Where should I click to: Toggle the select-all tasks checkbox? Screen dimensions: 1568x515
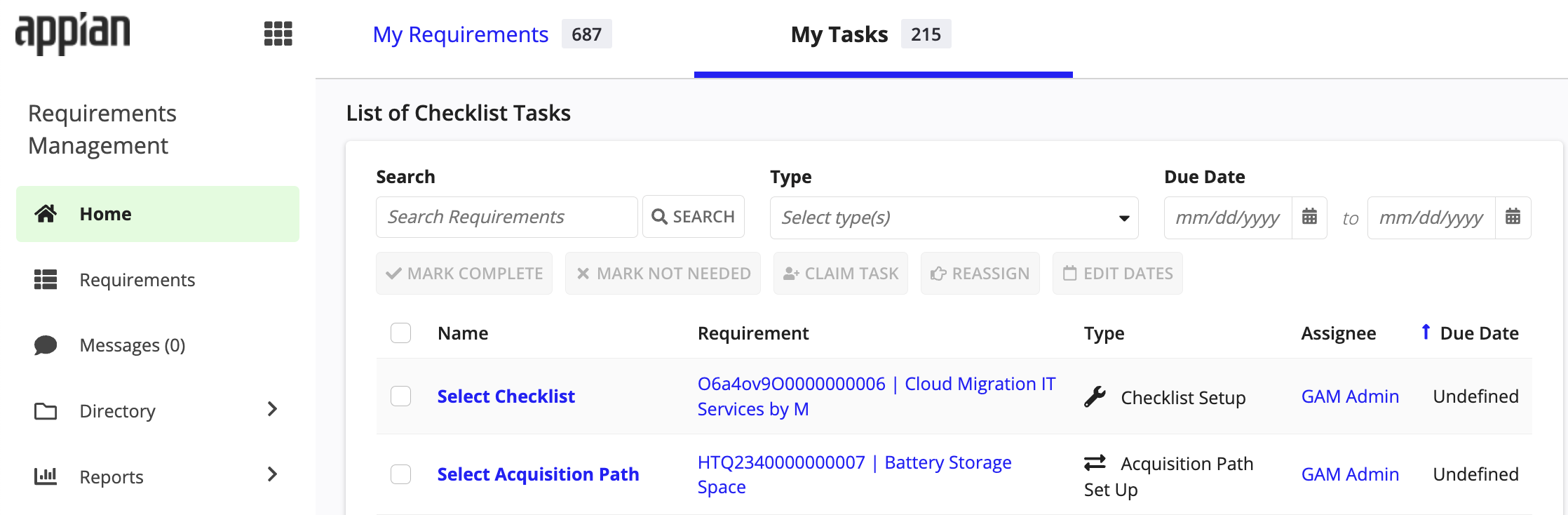(400, 333)
